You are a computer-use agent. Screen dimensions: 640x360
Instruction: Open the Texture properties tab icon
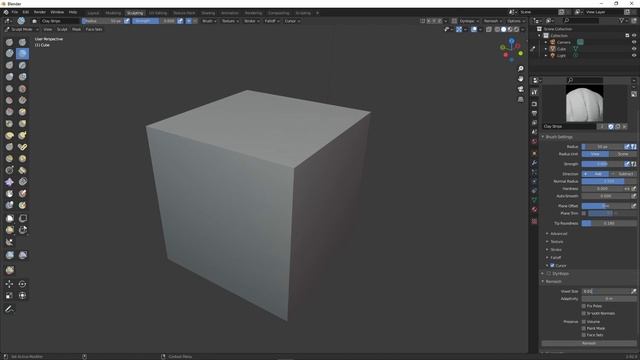(534, 221)
